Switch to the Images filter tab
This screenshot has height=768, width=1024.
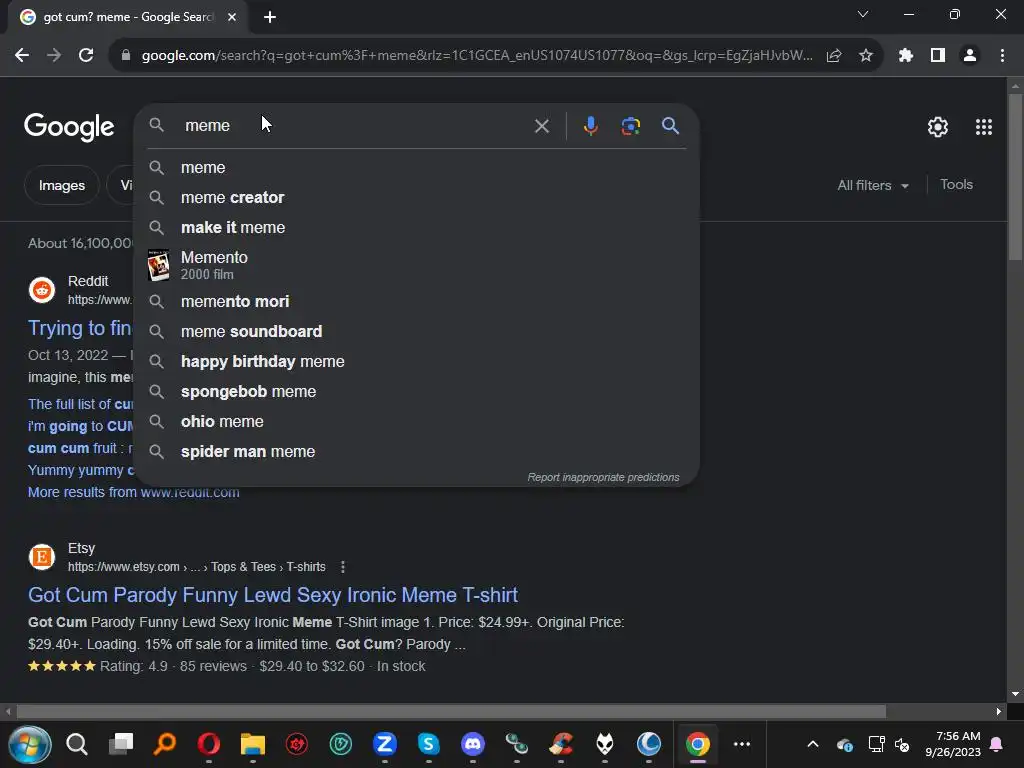[61, 185]
